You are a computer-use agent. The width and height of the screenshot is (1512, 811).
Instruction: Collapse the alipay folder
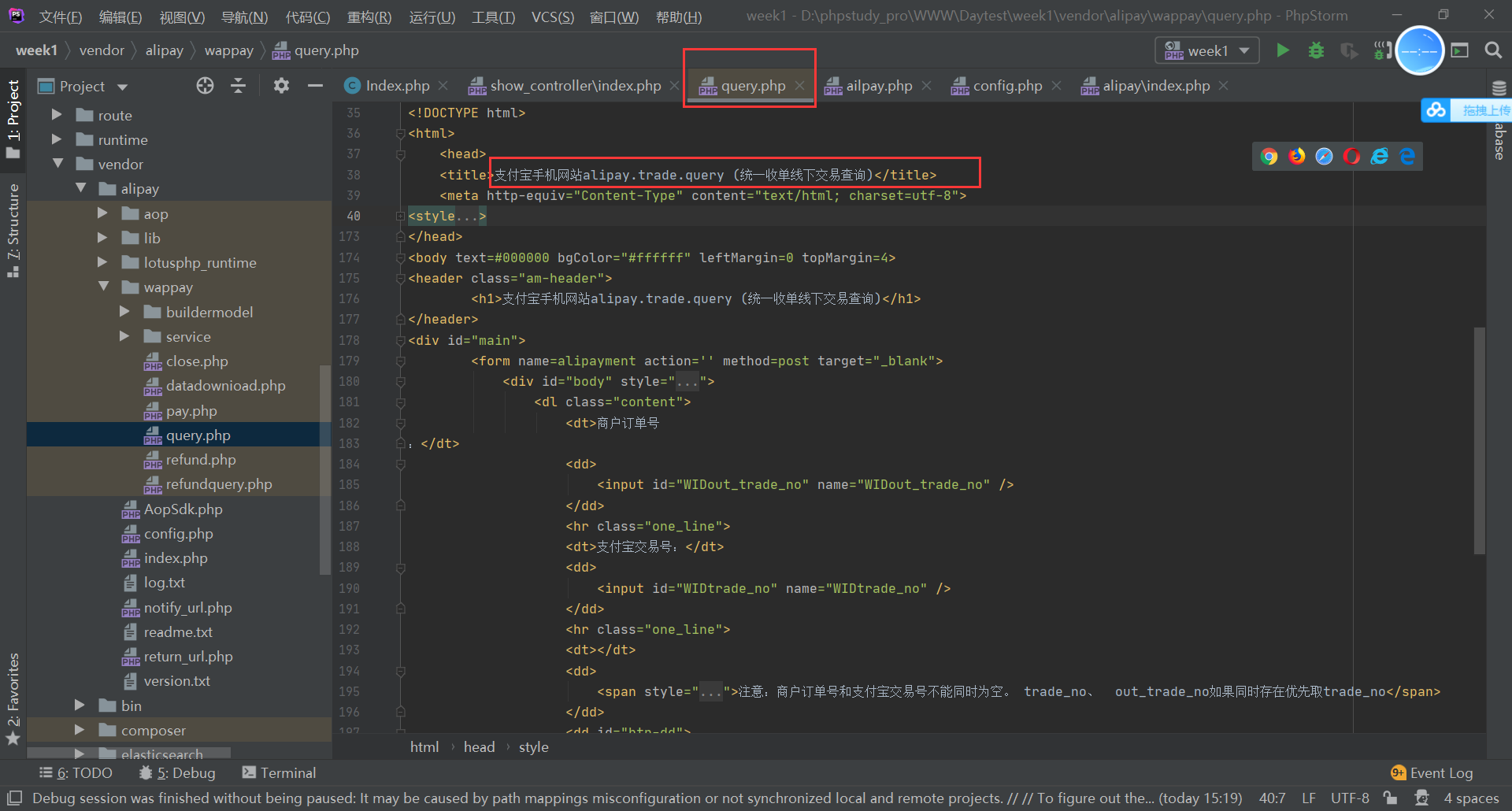[x=80, y=188]
